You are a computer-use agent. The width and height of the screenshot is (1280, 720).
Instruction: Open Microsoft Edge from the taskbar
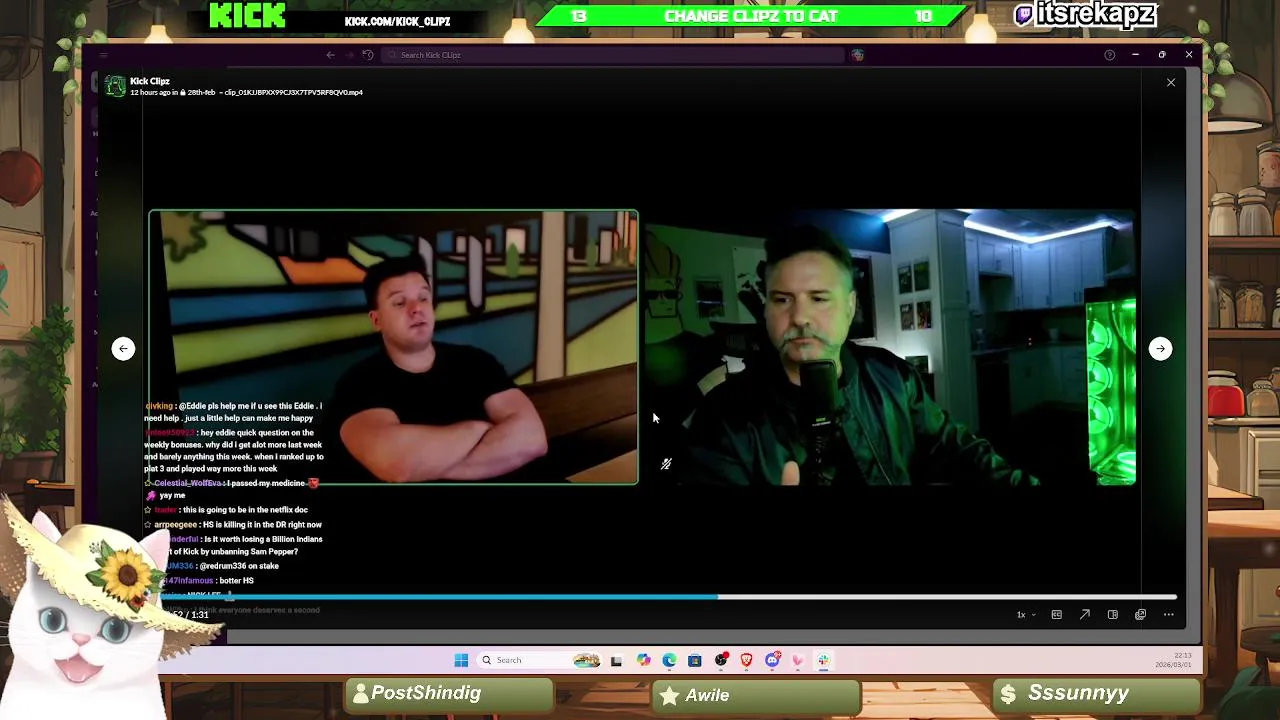click(669, 660)
